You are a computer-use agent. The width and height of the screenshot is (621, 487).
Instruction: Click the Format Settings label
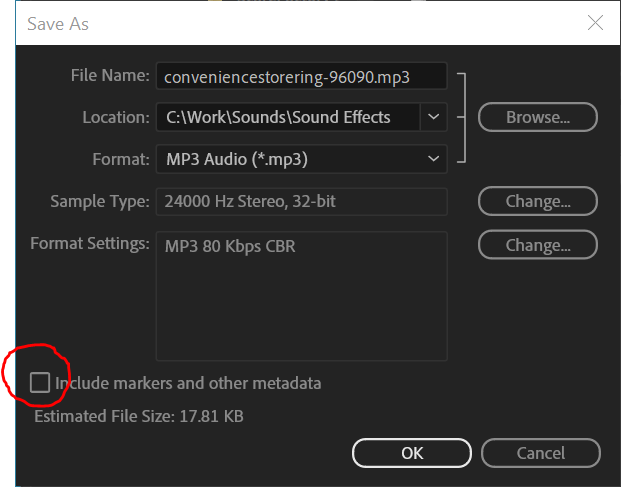[90, 244]
